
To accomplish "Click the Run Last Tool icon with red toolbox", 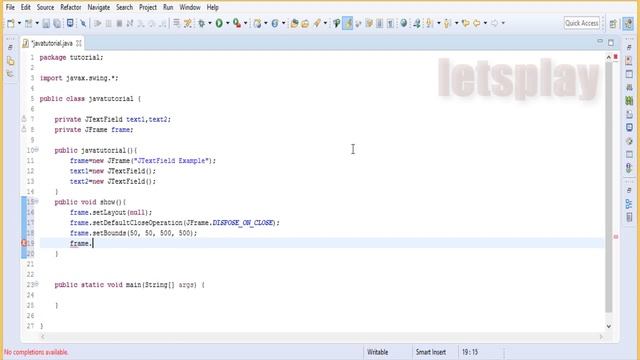I will (237, 23).
